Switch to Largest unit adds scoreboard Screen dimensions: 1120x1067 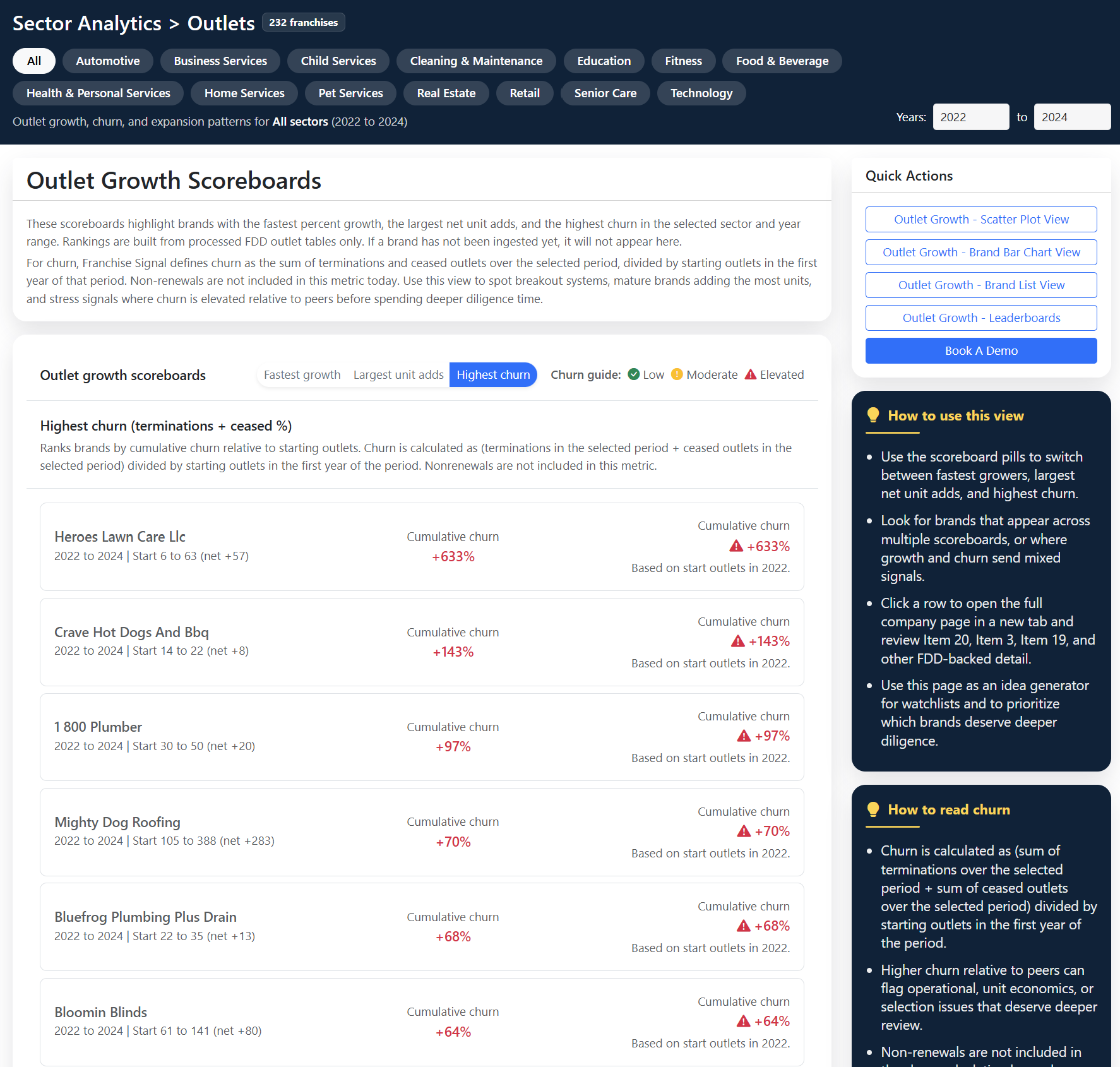point(398,375)
